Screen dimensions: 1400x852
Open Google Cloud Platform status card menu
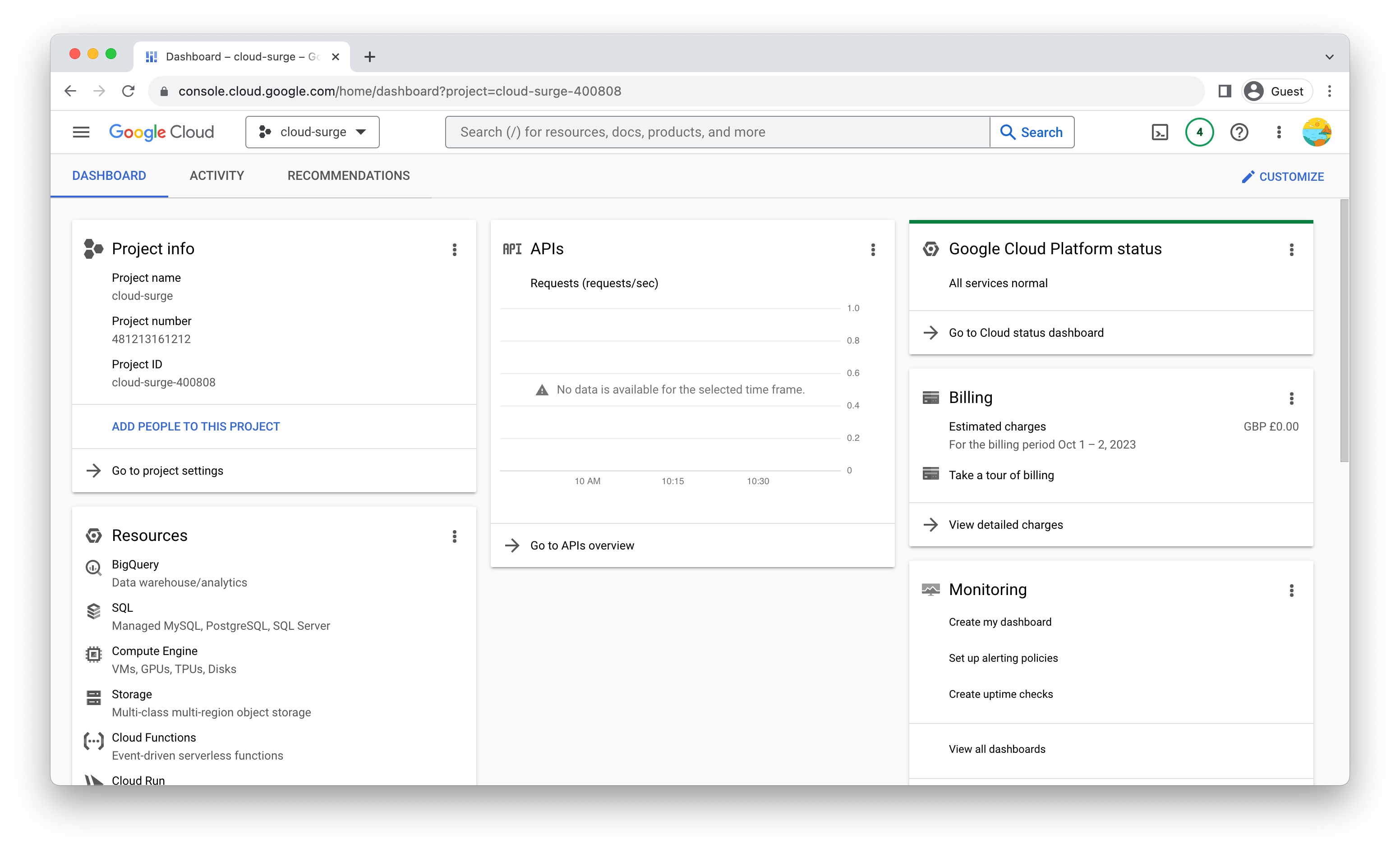click(x=1291, y=250)
